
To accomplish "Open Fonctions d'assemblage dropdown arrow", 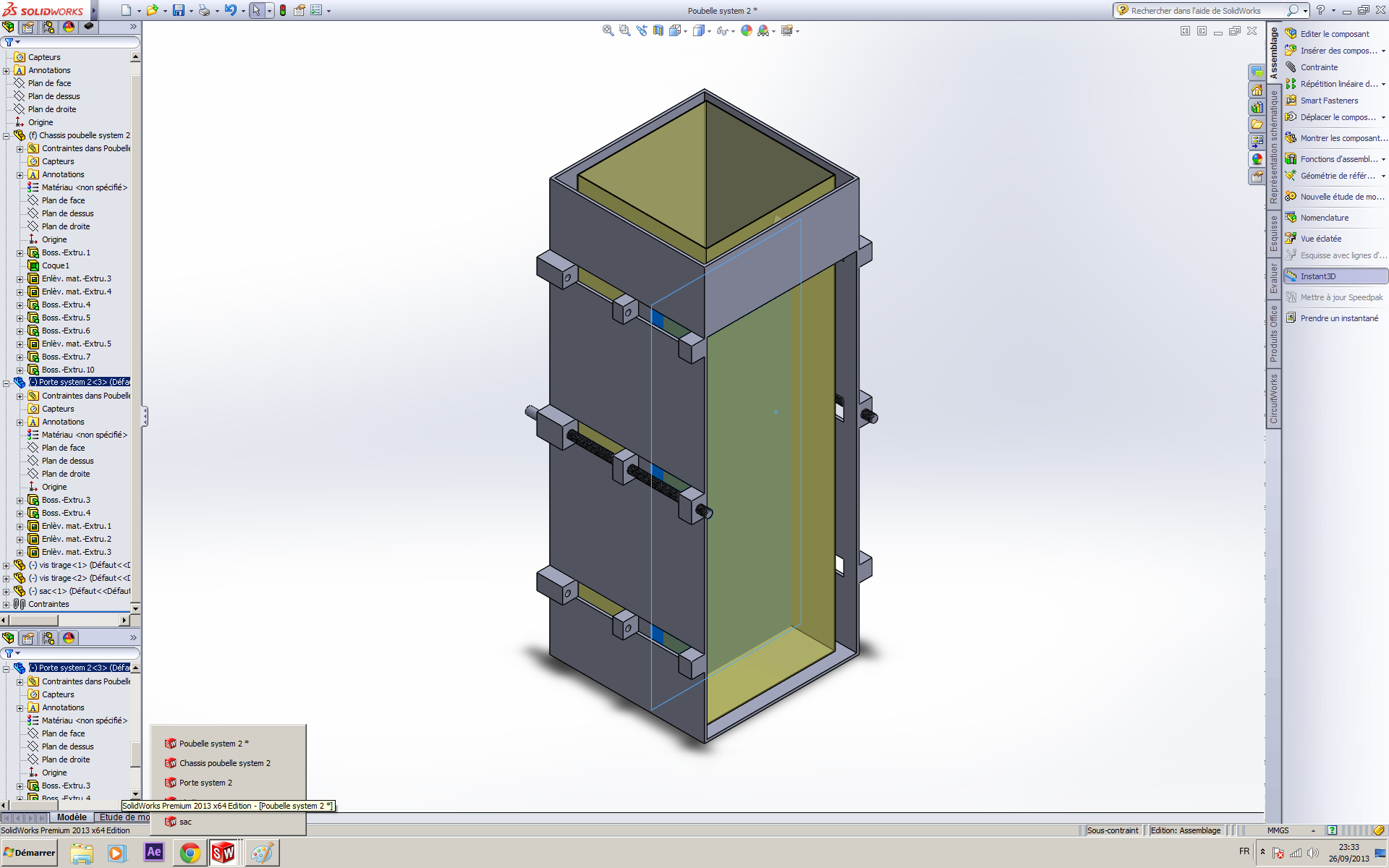I will pyautogui.click(x=1383, y=159).
